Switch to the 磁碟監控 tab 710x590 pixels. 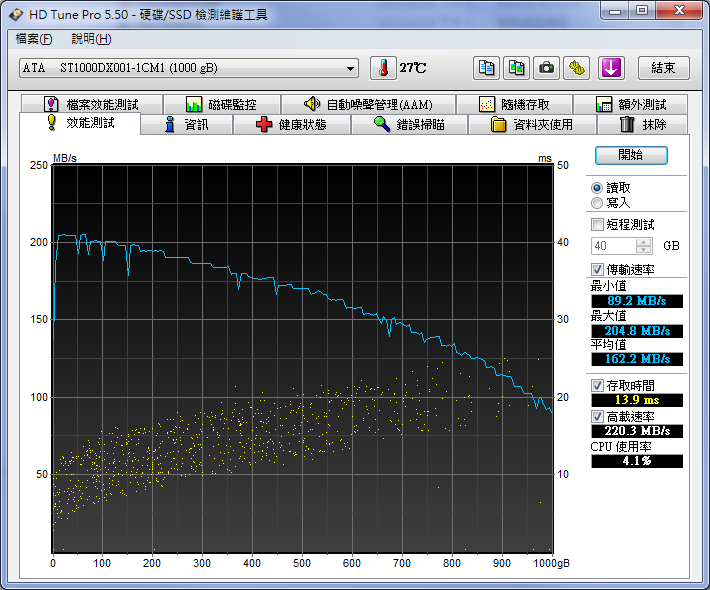click(221, 105)
